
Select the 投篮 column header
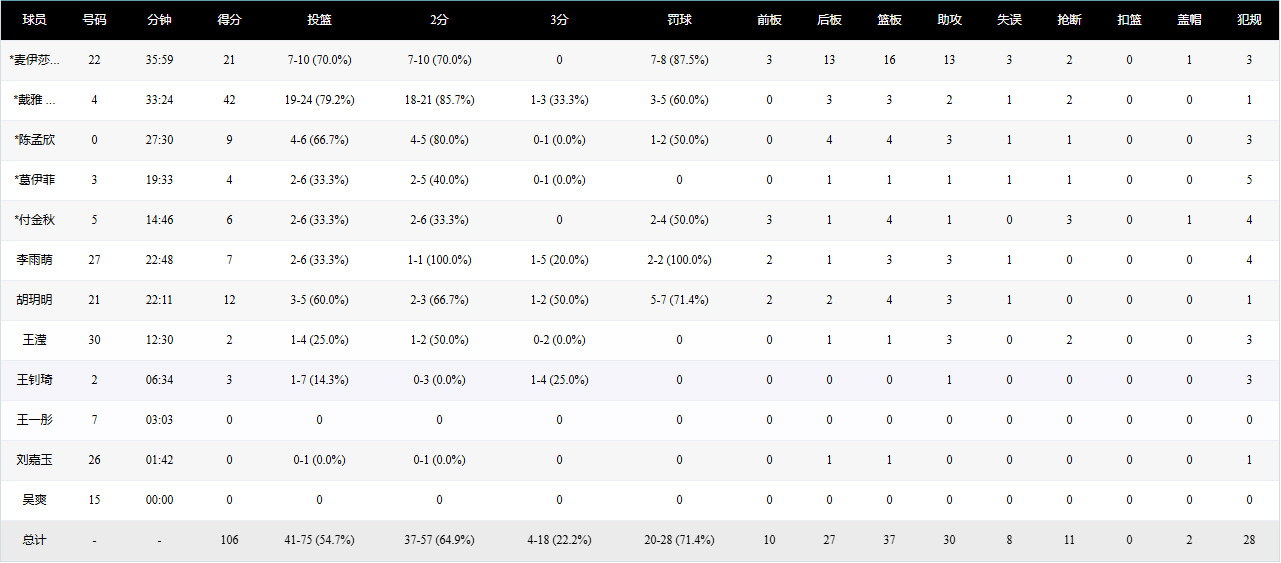click(319, 20)
